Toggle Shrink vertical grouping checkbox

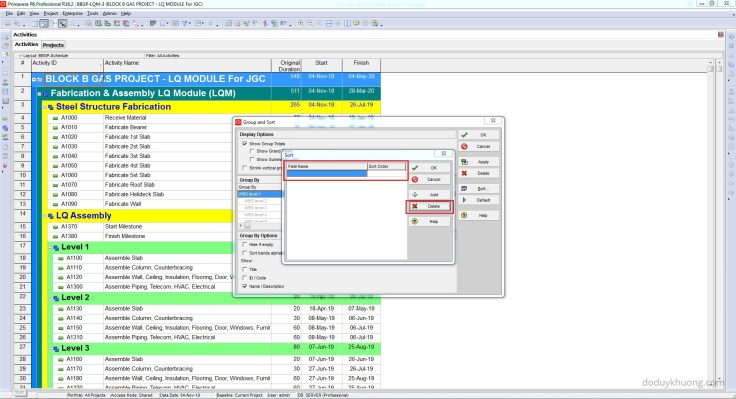tap(245, 168)
